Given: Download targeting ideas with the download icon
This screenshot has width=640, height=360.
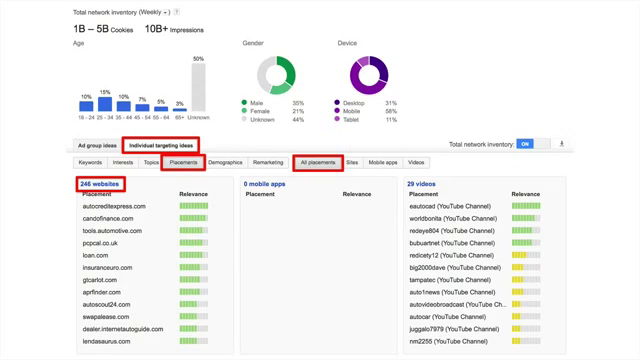Looking at the screenshot, I should (562, 144).
